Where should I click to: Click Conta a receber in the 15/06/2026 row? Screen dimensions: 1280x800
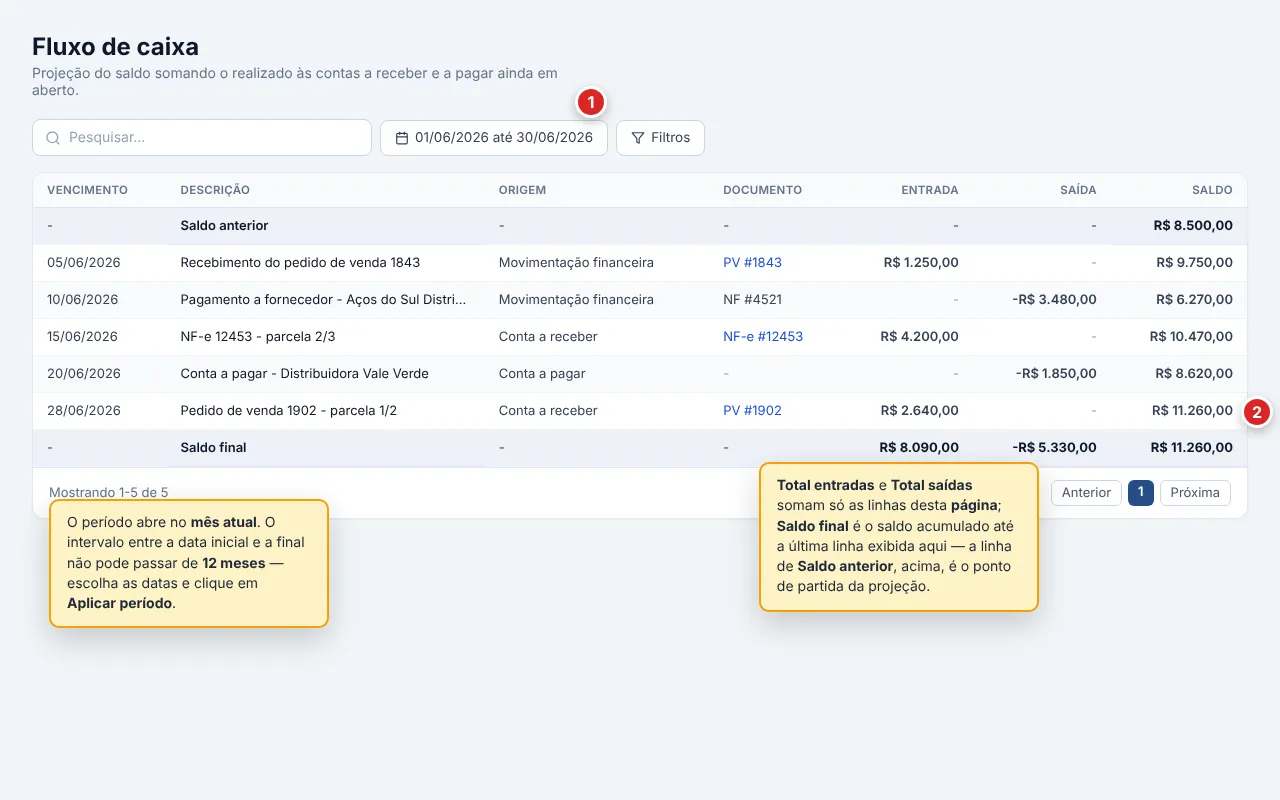pyautogui.click(x=548, y=337)
